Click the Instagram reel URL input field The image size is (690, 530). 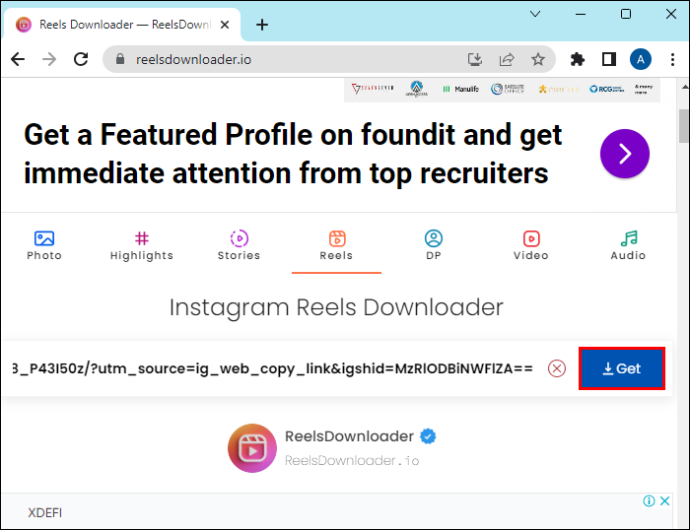coord(273,368)
